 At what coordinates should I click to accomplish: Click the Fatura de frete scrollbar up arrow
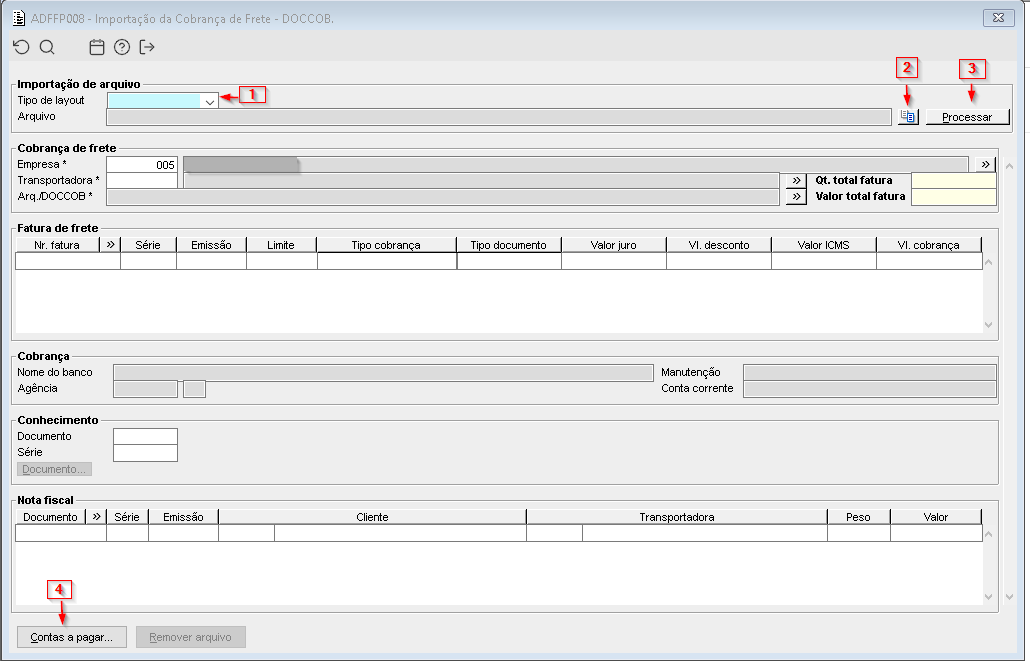[x=989, y=262]
